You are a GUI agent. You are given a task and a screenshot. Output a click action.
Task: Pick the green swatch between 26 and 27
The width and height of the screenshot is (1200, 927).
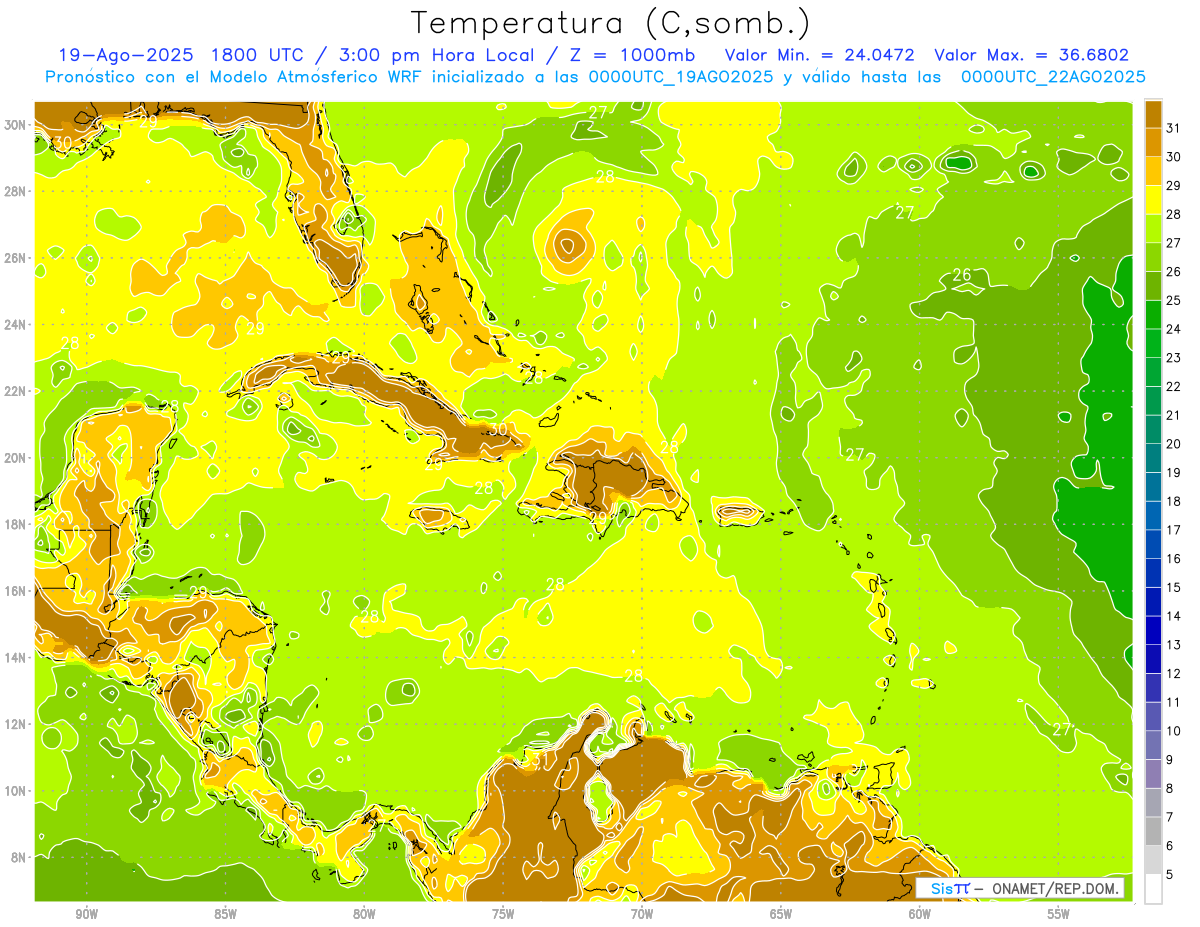coord(1153,257)
